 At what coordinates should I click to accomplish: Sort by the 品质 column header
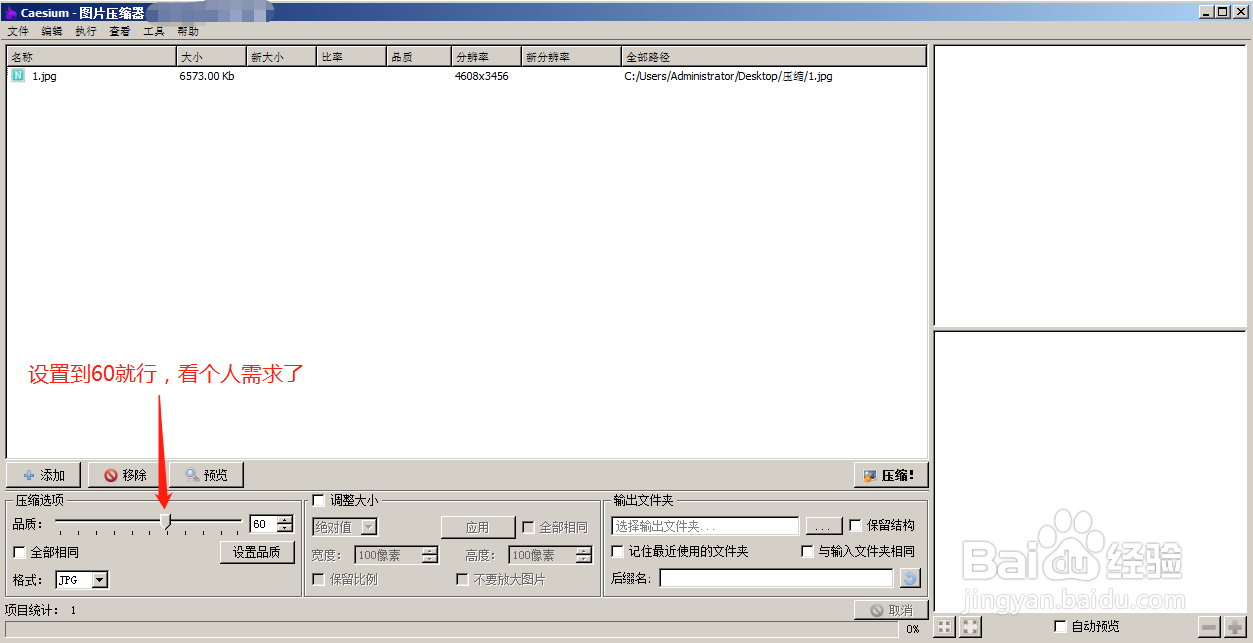419,57
